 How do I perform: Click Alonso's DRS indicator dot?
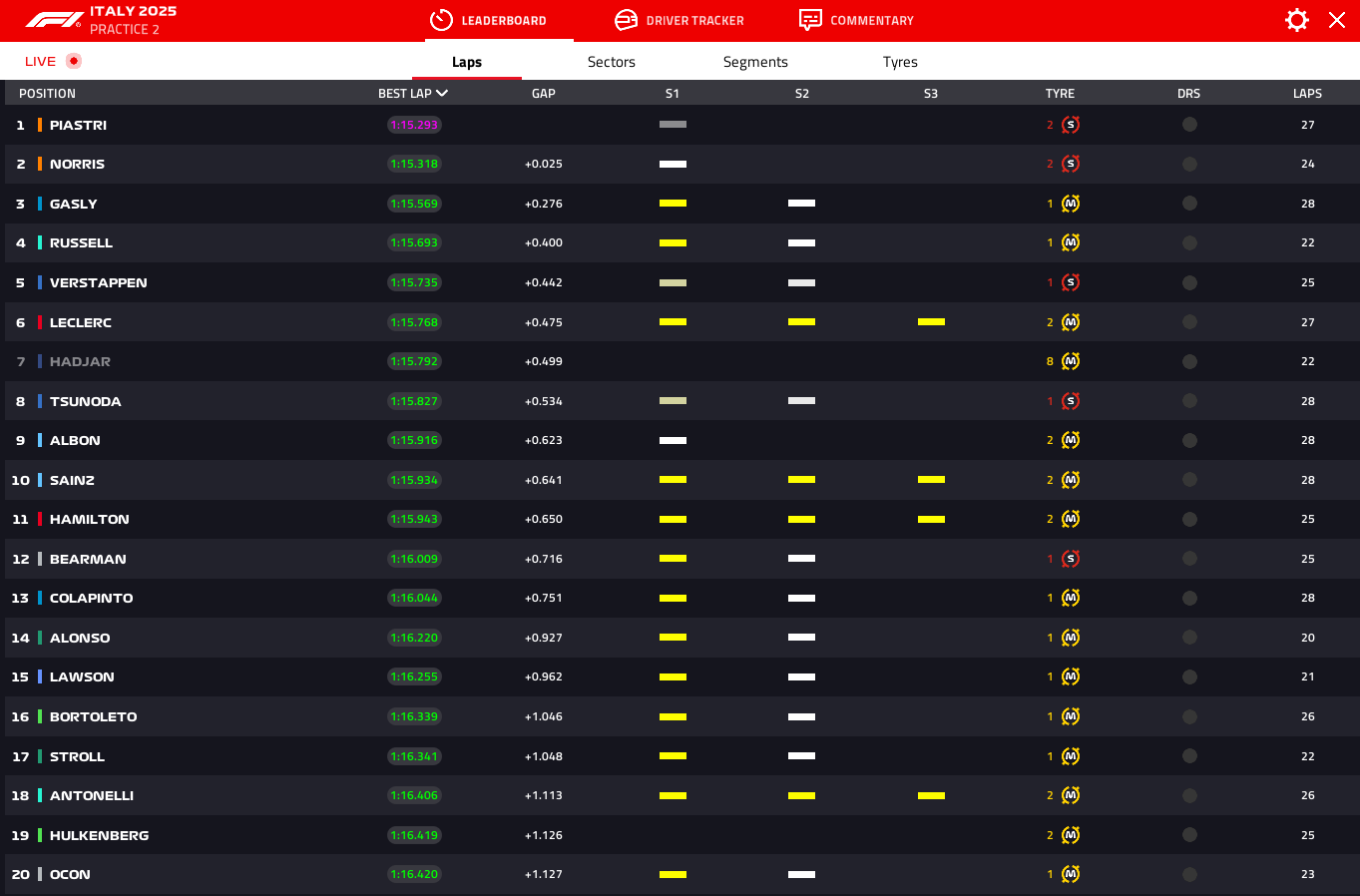[x=1189, y=638]
